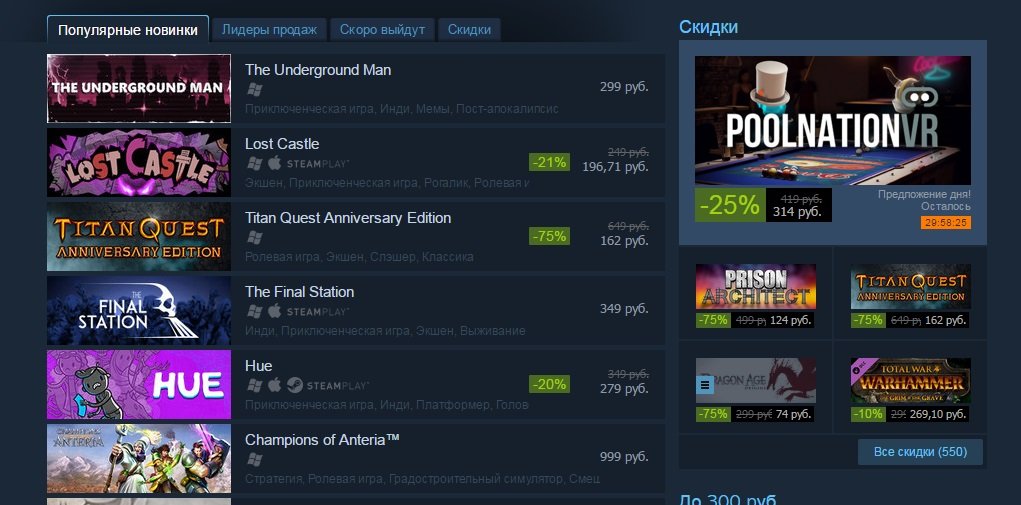Click the -75% badge on Titan Quest row
This screenshot has height=505, width=1021.
click(x=549, y=236)
